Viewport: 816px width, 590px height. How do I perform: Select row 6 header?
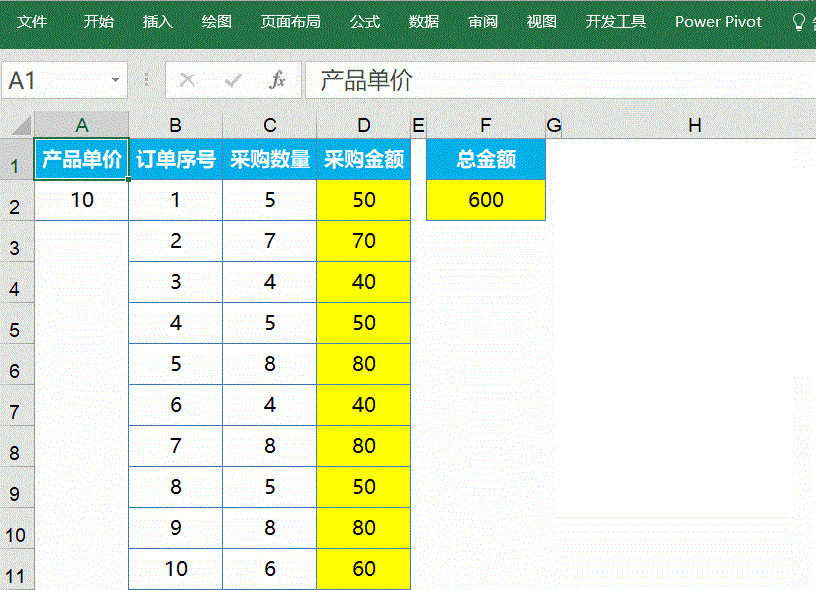pos(17,364)
